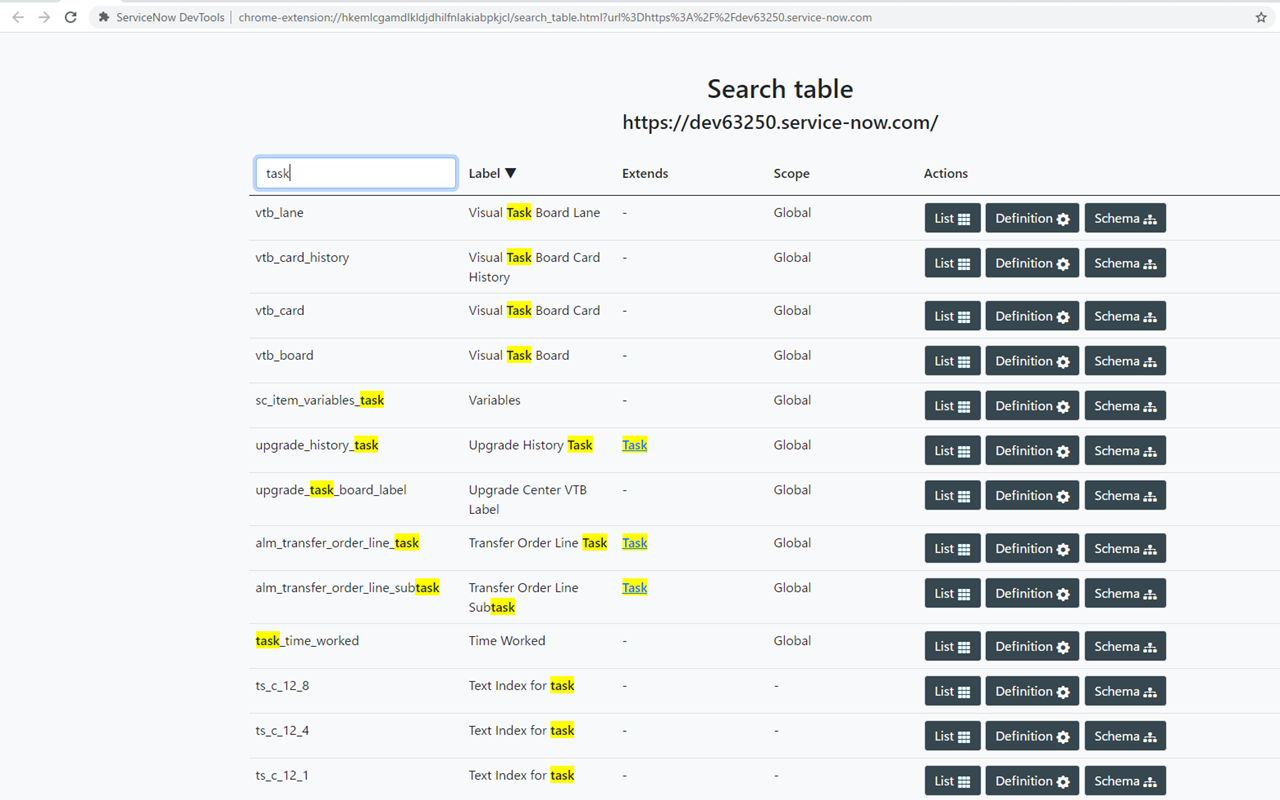This screenshot has height=800, width=1280.
Task: Open List for vtb_board
Action: (x=952, y=361)
